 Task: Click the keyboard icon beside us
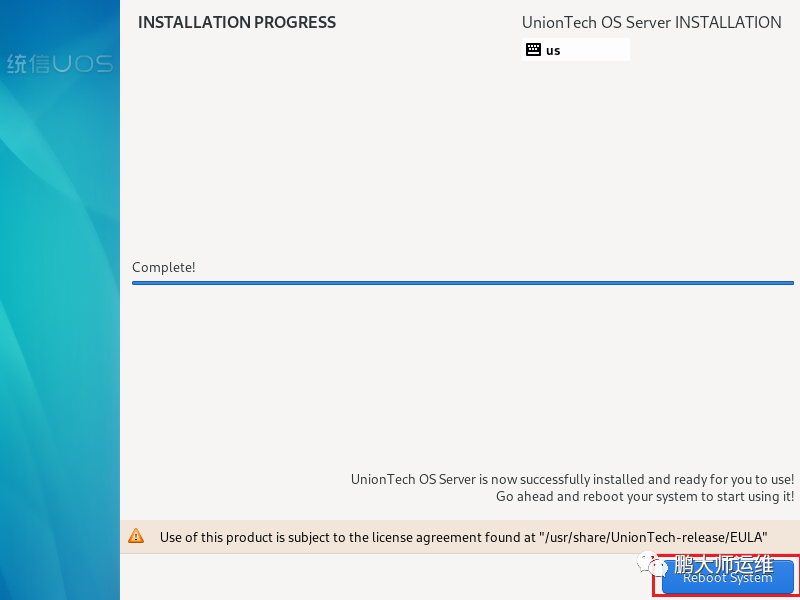point(533,49)
